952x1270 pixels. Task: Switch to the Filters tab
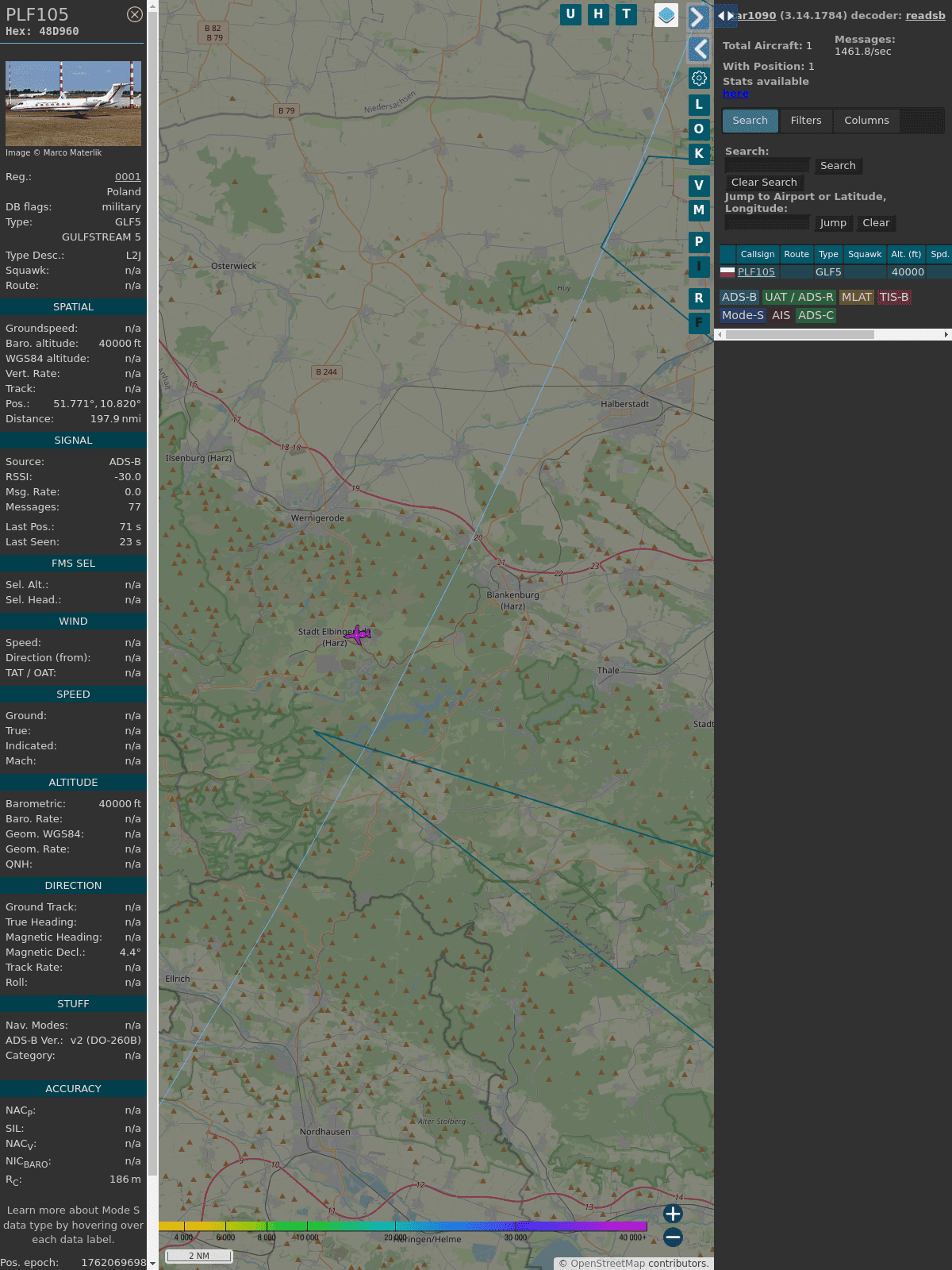point(805,121)
